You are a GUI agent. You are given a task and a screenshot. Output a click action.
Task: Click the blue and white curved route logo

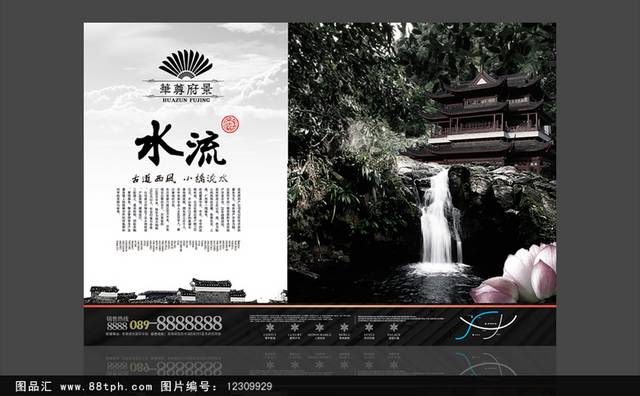(x=486, y=325)
